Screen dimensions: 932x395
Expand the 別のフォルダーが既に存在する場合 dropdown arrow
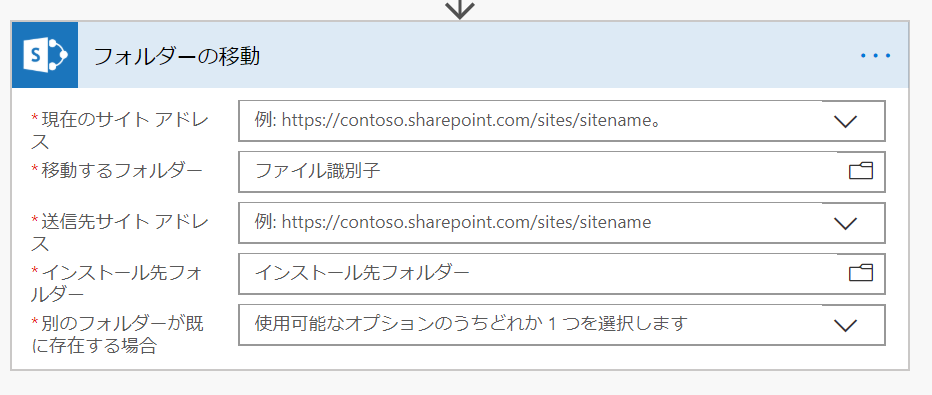pos(845,325)
